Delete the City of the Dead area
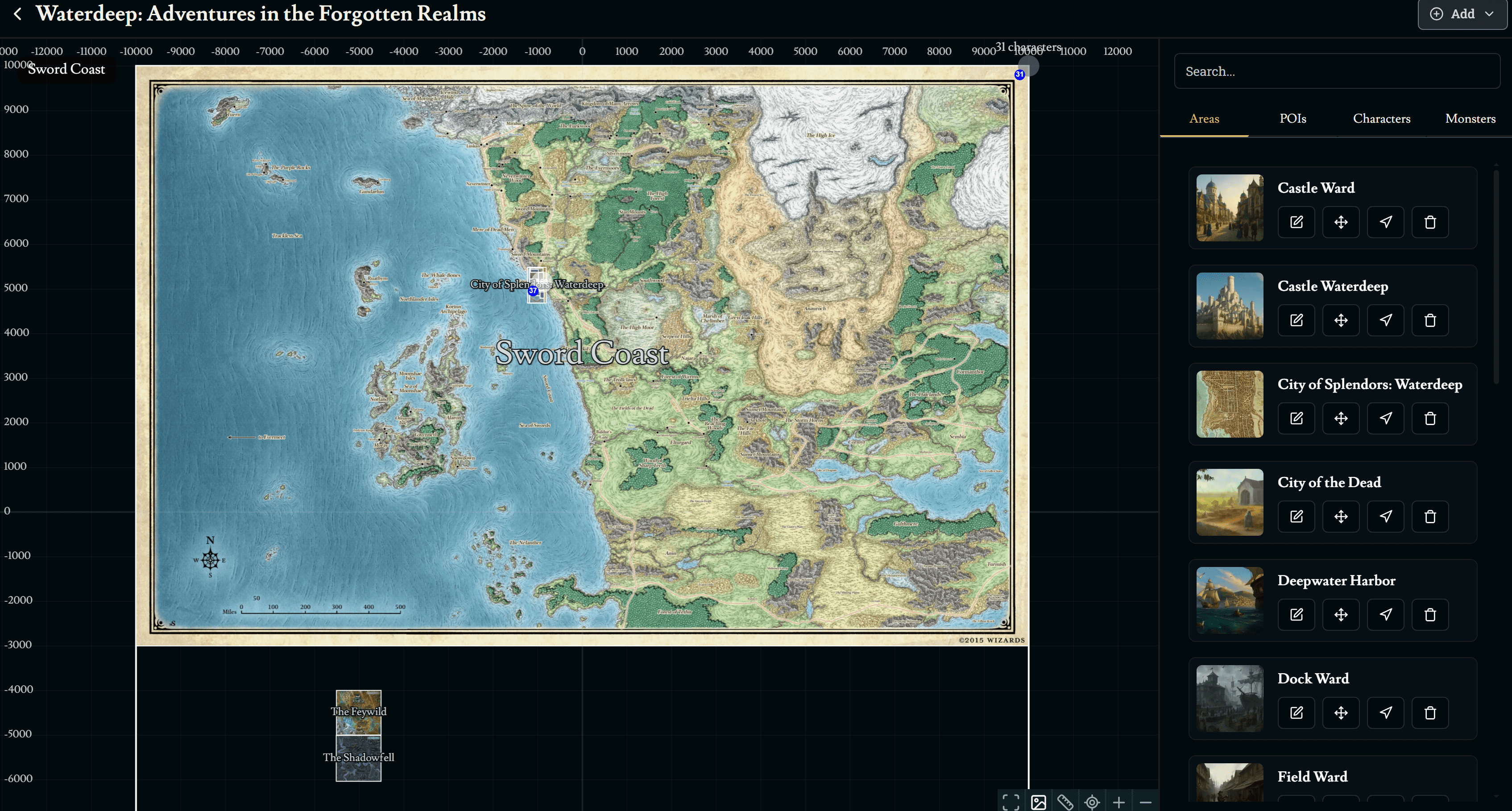 tap(1430, 517)
